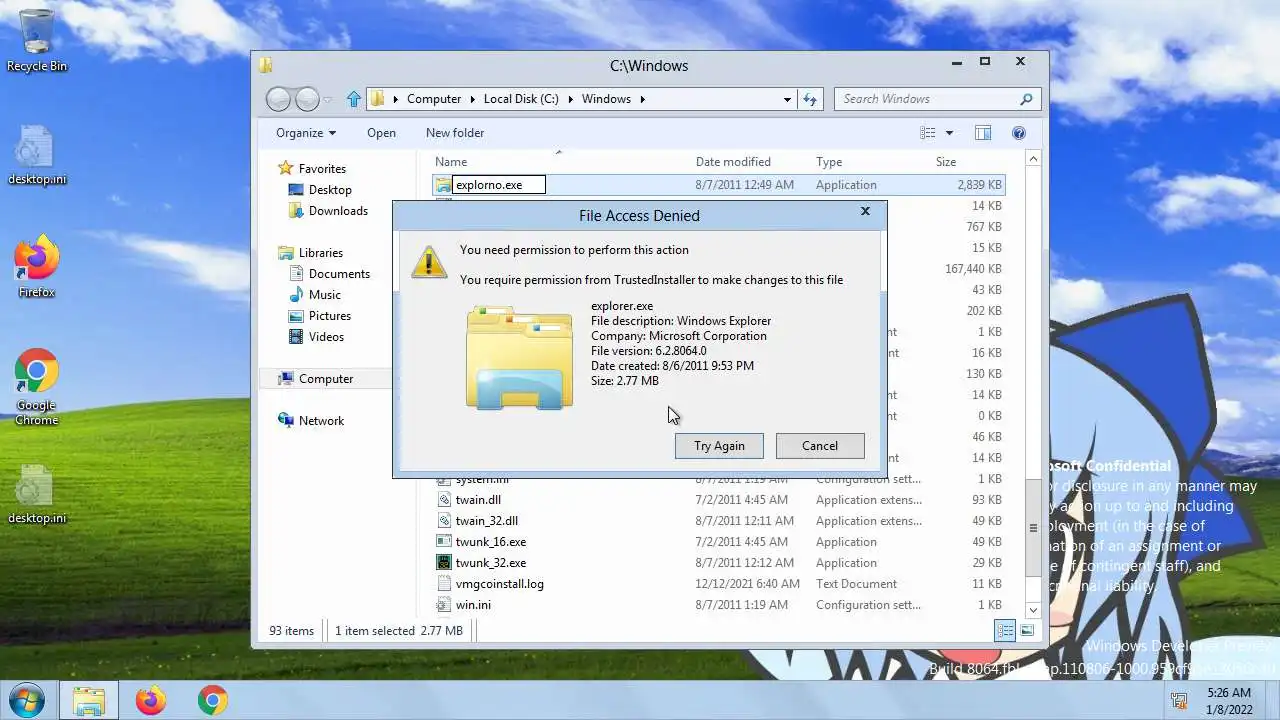Click Open in the command bar

[381, 133]
